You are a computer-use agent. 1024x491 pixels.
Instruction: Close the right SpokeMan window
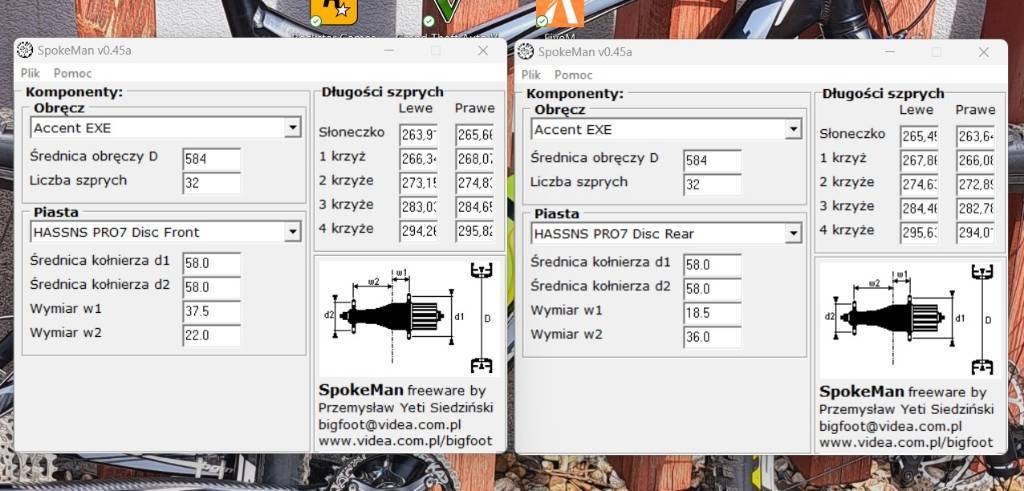(x=984, y=52)
